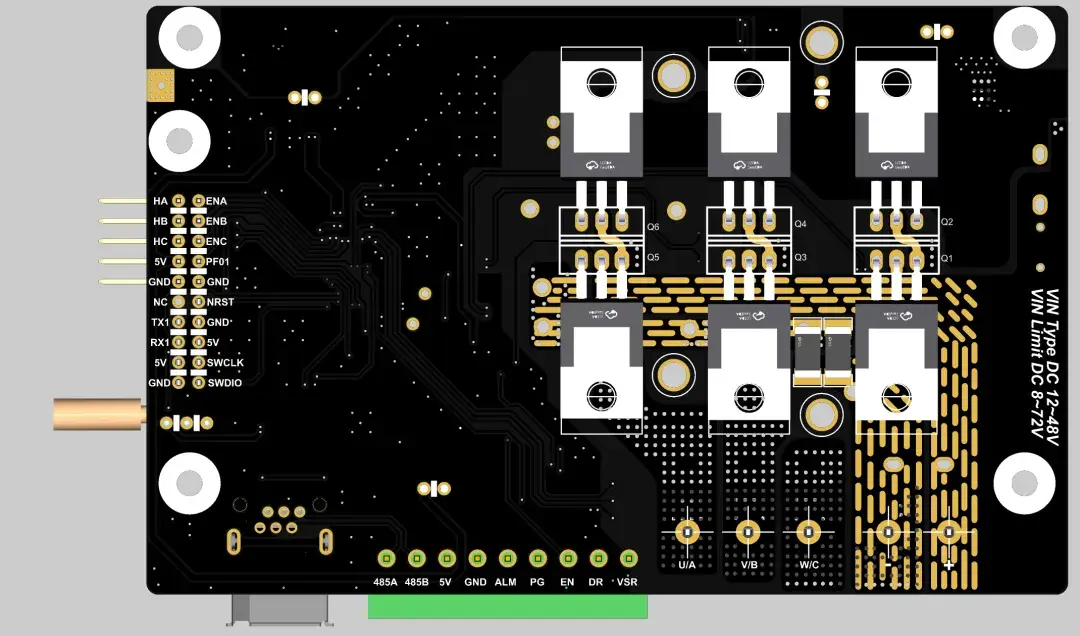Select the Q2 transistor designator
This screenshot has width=1080, height=636.
click(x=947, y=222)
